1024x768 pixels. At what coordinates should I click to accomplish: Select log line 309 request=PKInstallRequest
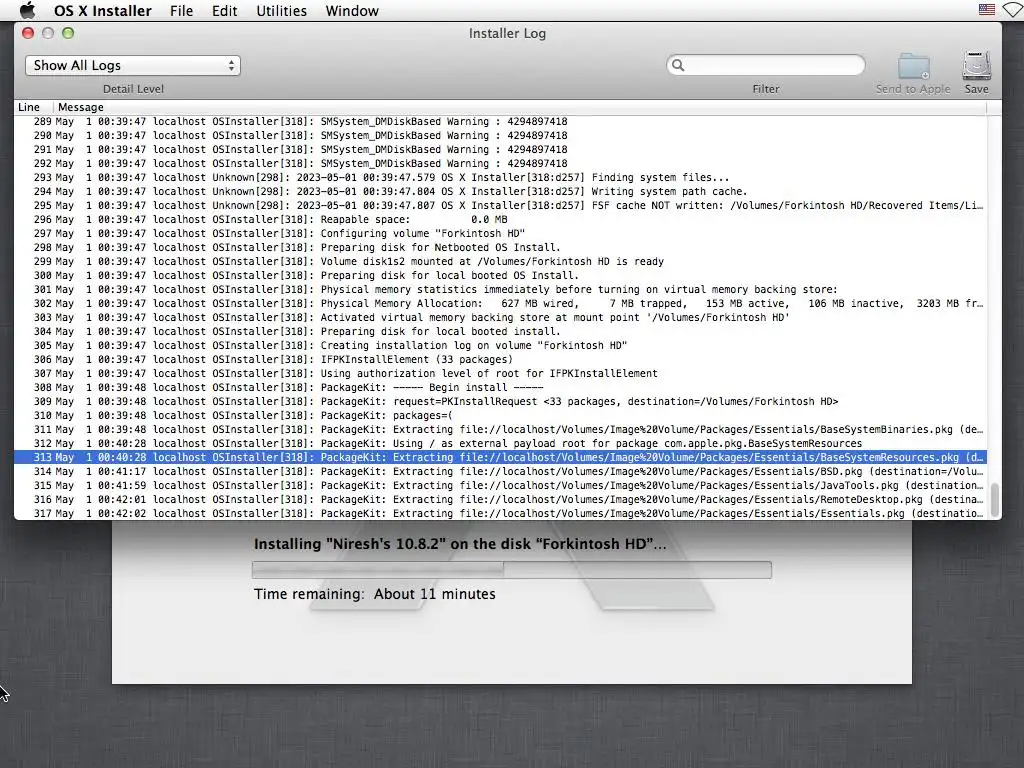click(500, 402)
